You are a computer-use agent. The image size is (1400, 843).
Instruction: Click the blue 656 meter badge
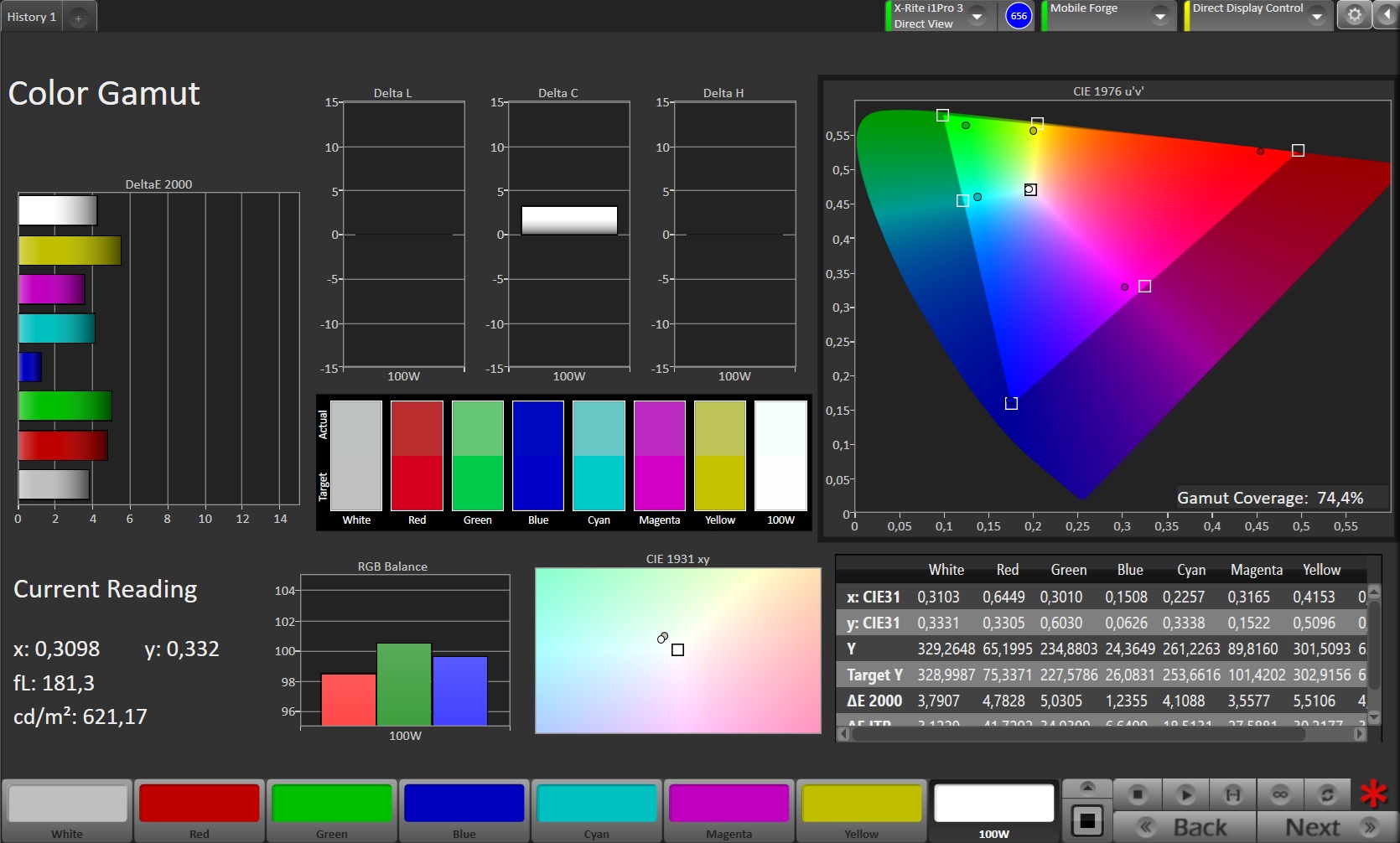[x=1019, y=16]
